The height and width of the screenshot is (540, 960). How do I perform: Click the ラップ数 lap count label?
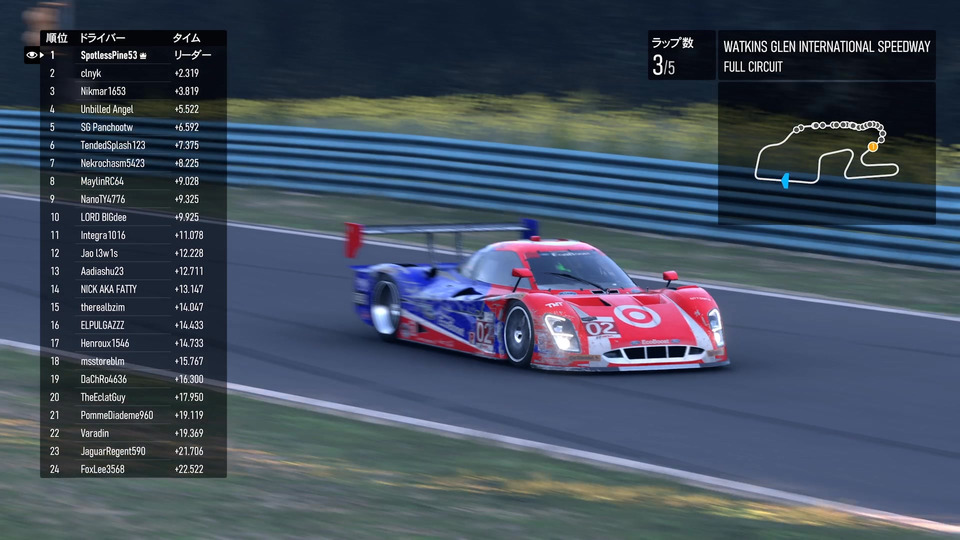(672, 43)
